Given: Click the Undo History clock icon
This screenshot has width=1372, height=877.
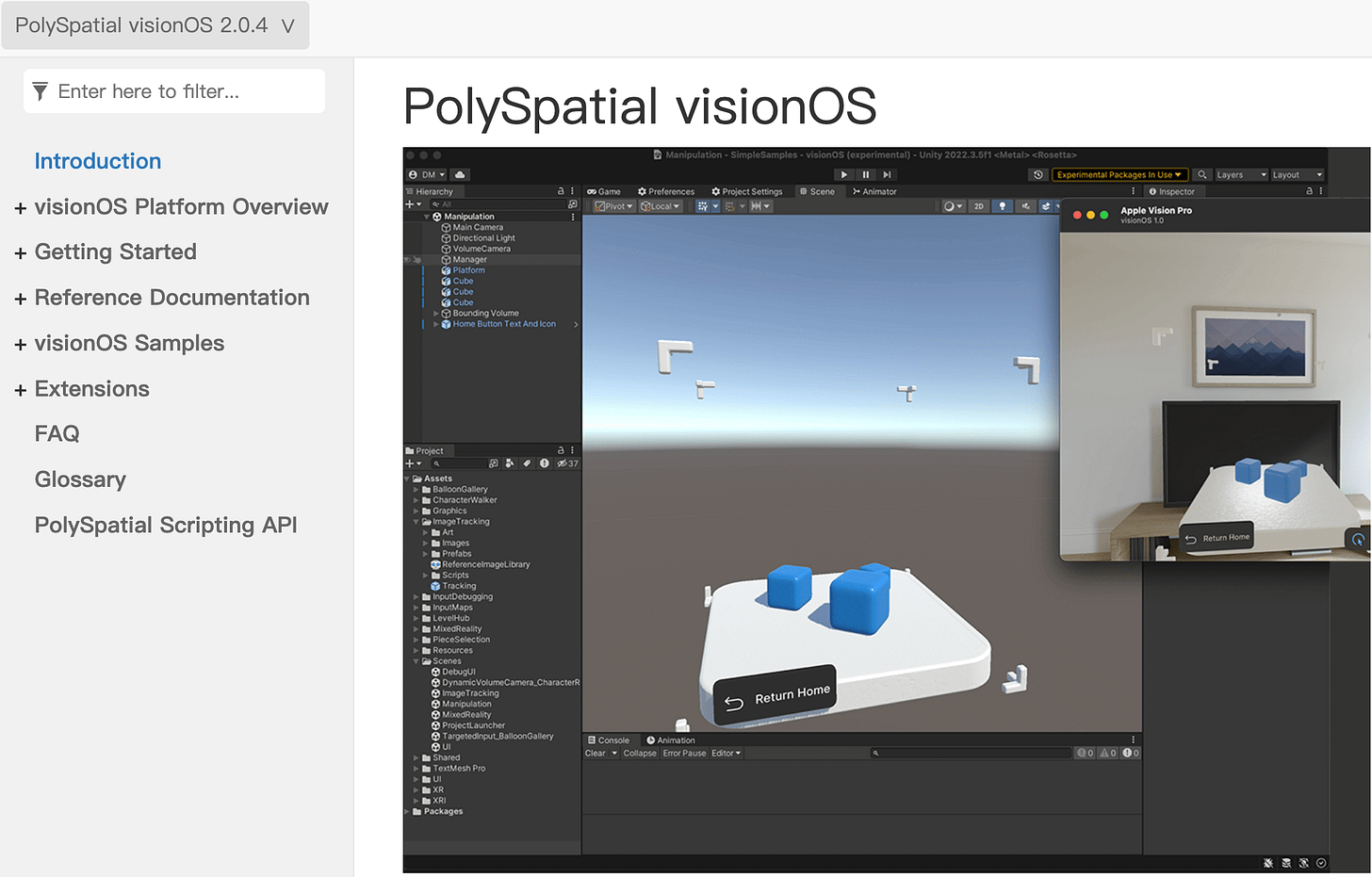Looking at the screenshot, I should pyautogui.click(x=1037, y=174).
